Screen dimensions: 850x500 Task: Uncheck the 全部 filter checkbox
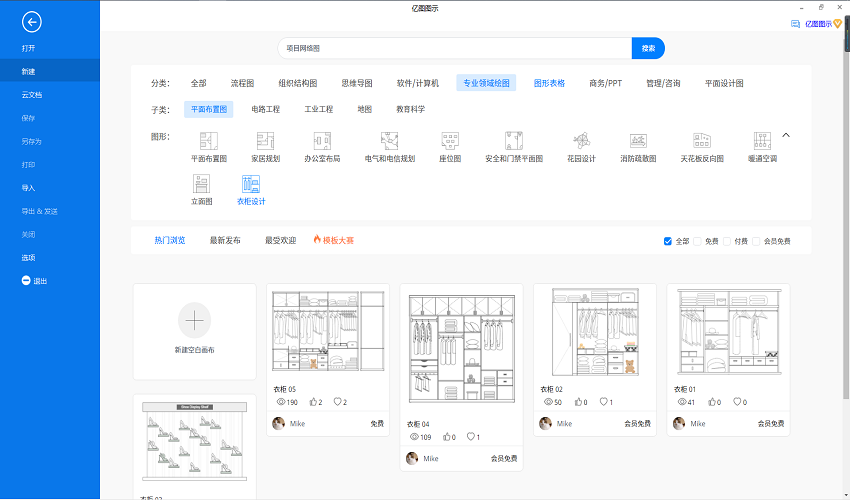pos(668,241)
